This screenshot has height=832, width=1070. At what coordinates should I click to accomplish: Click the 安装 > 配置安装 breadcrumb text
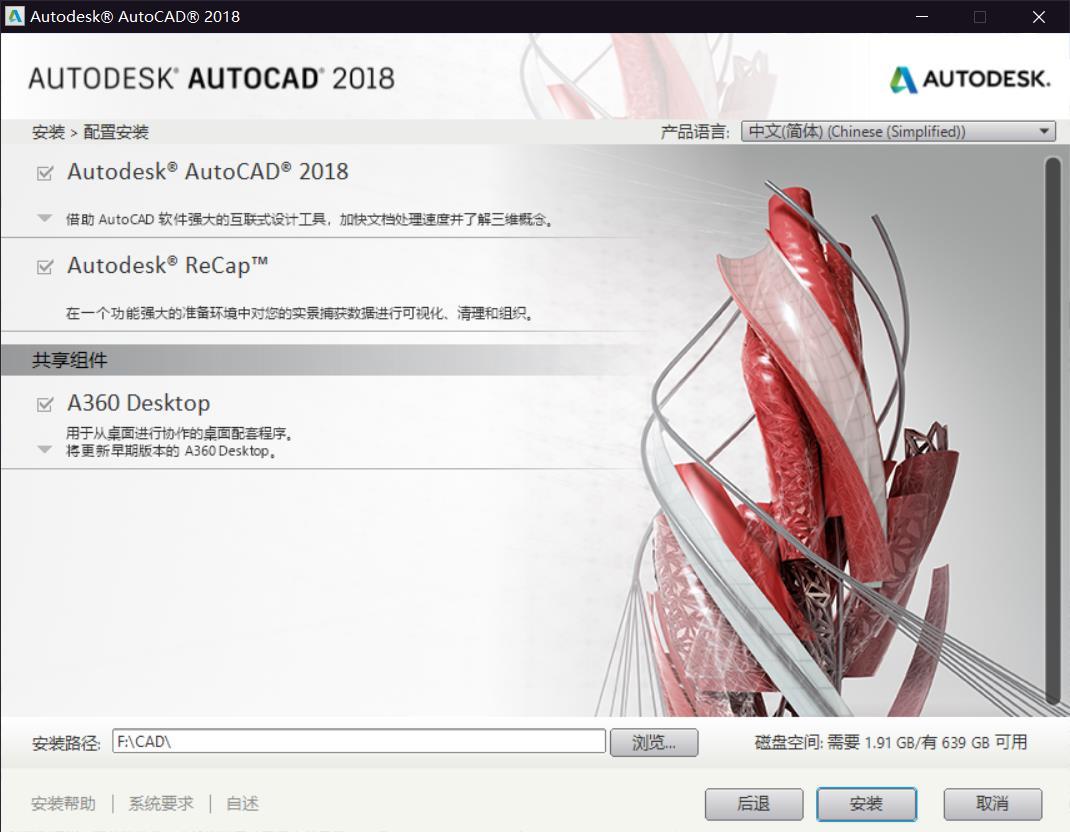tap(90, 132)
